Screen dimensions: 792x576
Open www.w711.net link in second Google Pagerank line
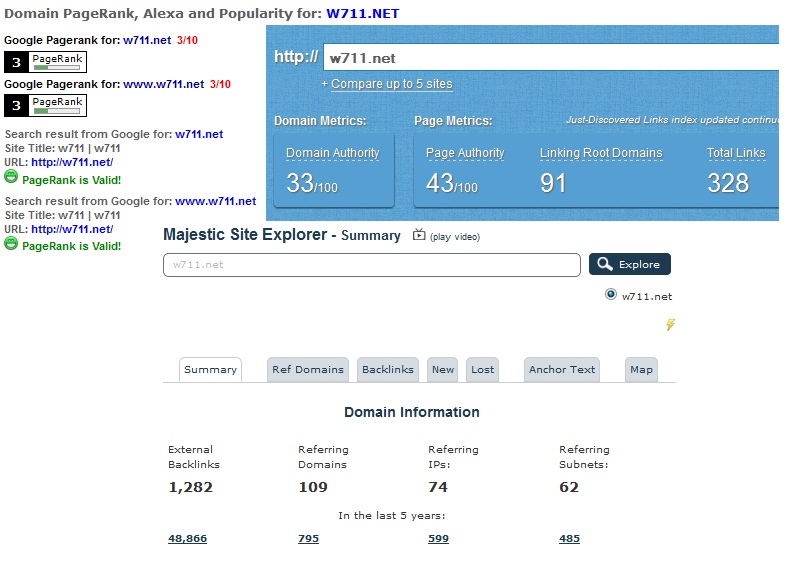164,84
